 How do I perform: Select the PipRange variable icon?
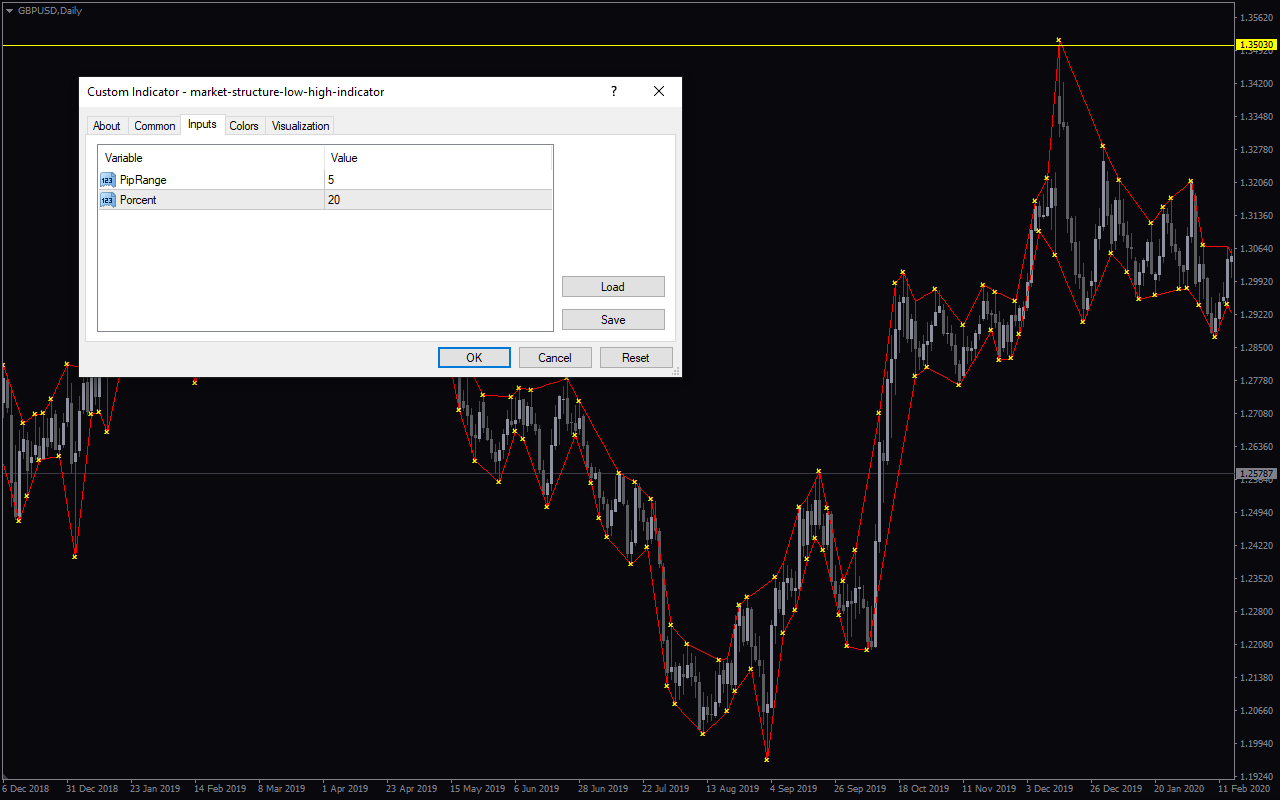point(108,180)
